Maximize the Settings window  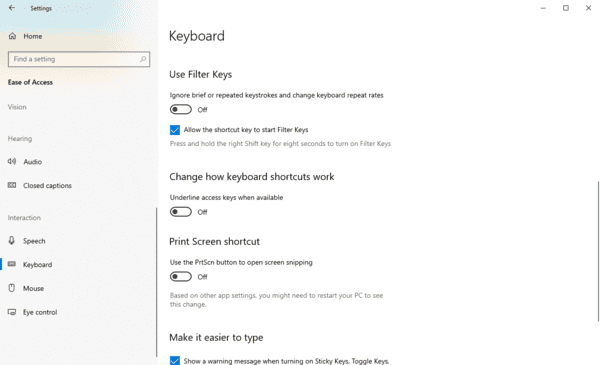click(x=566, y=8)
